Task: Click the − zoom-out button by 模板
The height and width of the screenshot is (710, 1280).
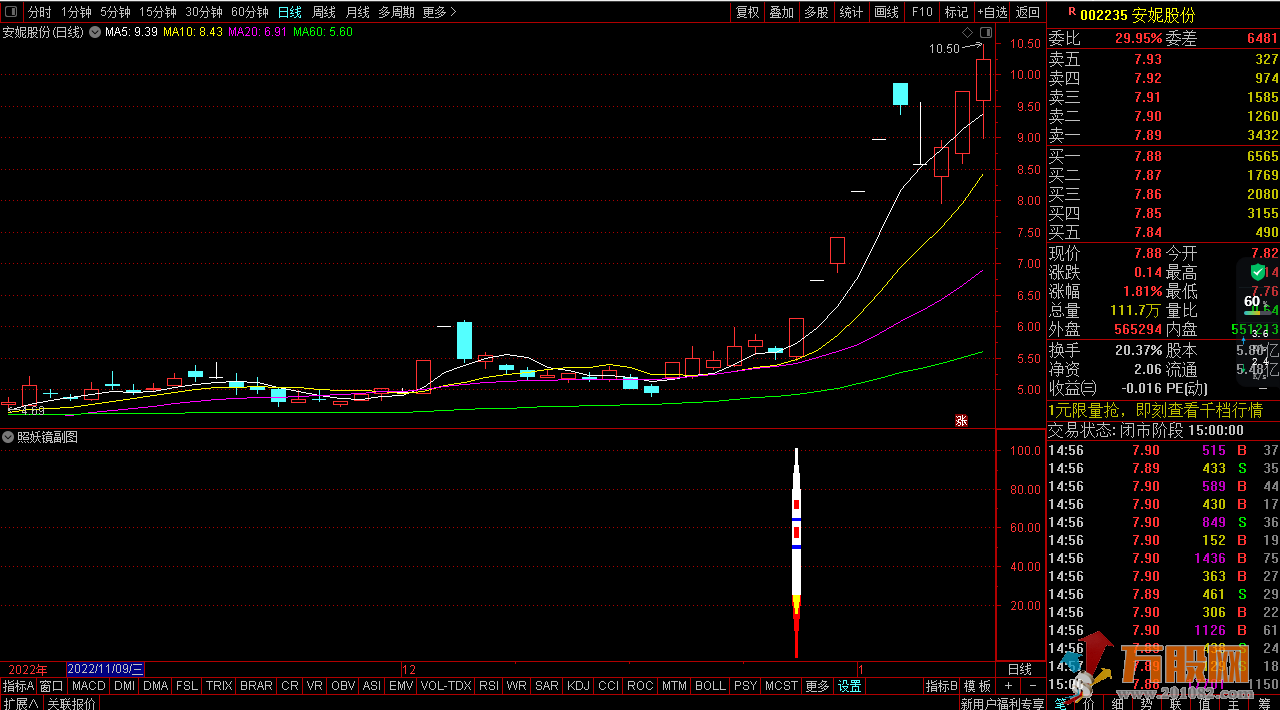Action: 1032,686
